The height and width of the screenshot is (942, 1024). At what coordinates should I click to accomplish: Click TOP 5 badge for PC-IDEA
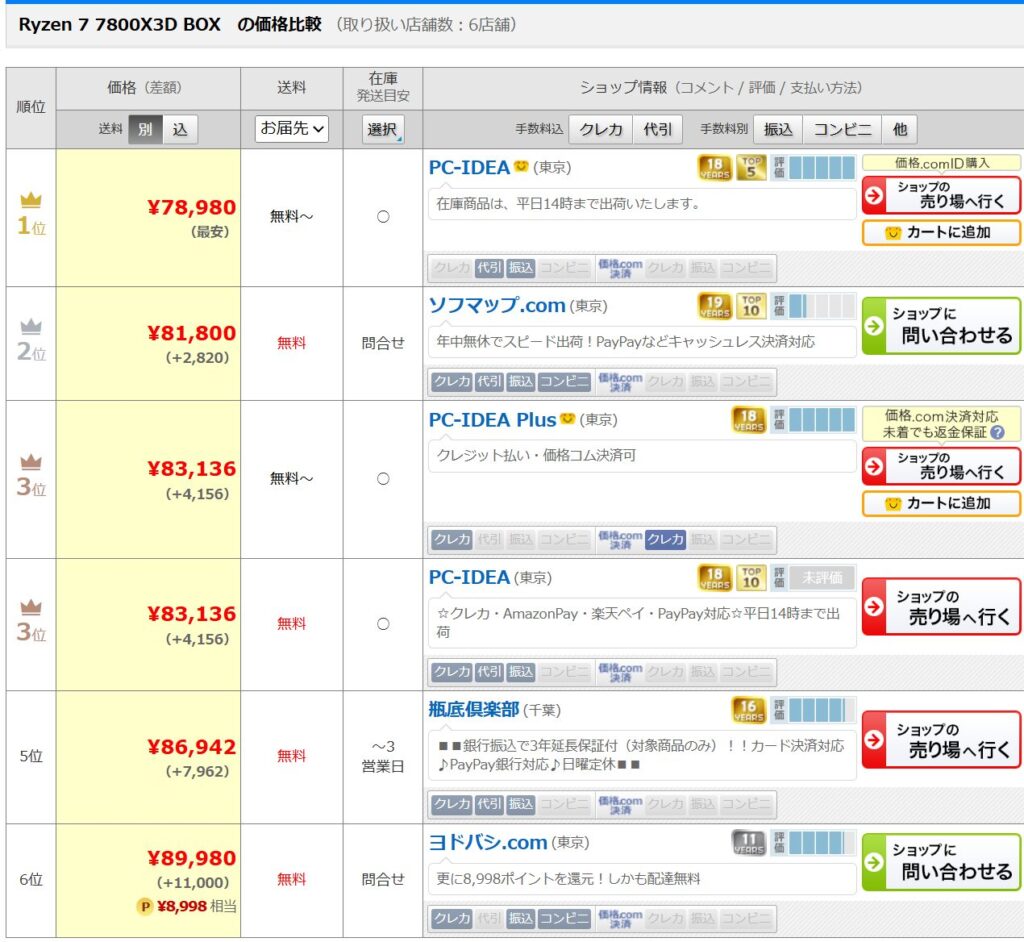pyautogui.click(x=751, y=168)
